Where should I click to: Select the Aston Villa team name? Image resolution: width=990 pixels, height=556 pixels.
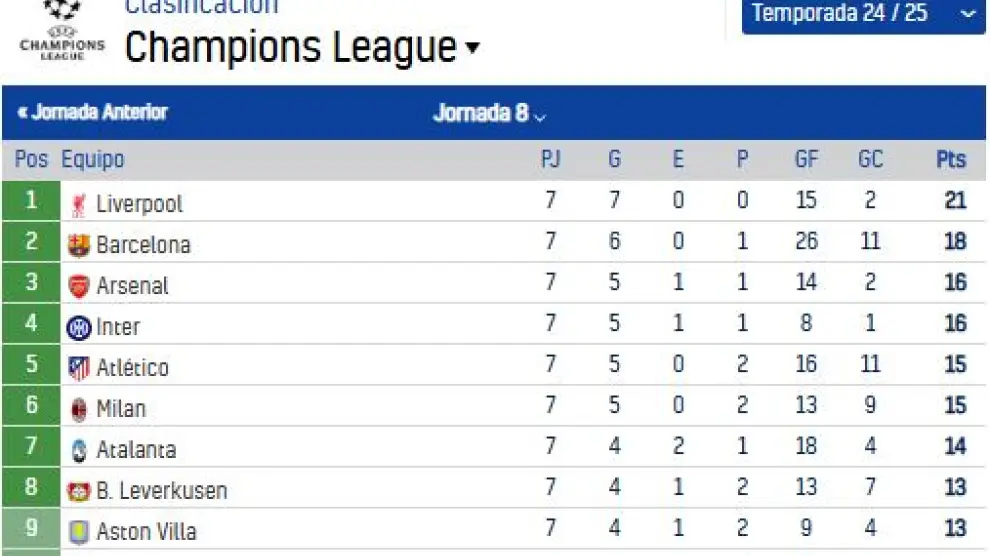(x=146, y=532)
